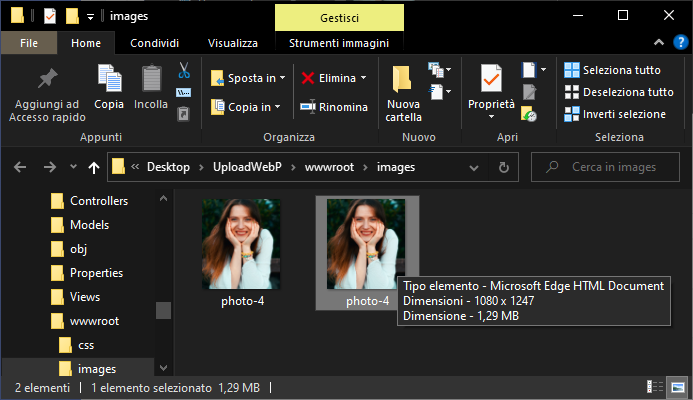Click the edit (Modifica) icon in Apri group
The height and width of the screenshot is (400, 693).
coord(529,92)
